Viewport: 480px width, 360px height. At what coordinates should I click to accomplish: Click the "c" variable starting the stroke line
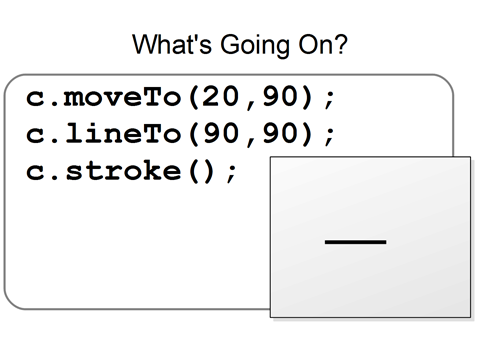tap(35, 171)
